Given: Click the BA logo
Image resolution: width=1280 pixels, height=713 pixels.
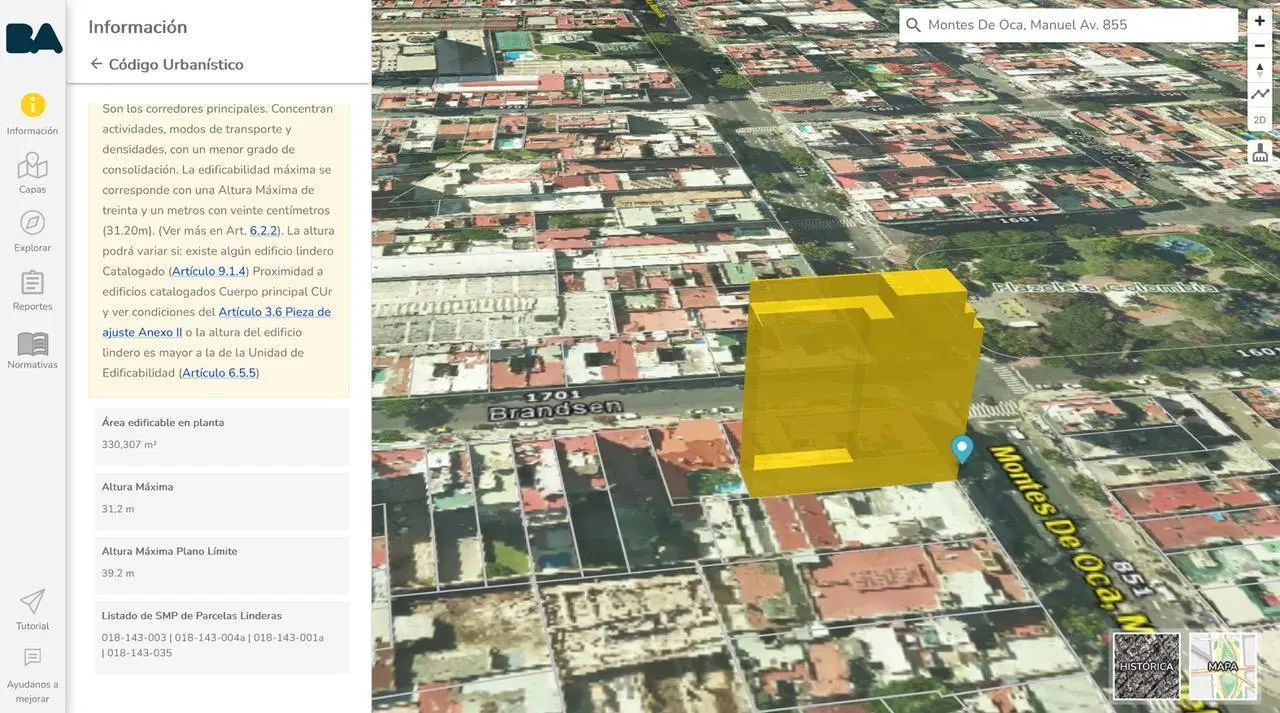Looking at the screenshot, I should pos(34,38).
